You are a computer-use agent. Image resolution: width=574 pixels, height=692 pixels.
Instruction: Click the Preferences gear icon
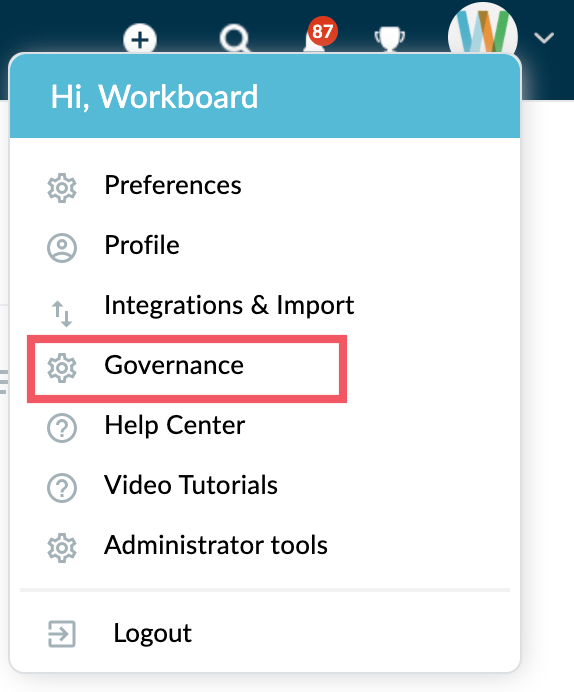pyautogui.click(x=62, y=188)
